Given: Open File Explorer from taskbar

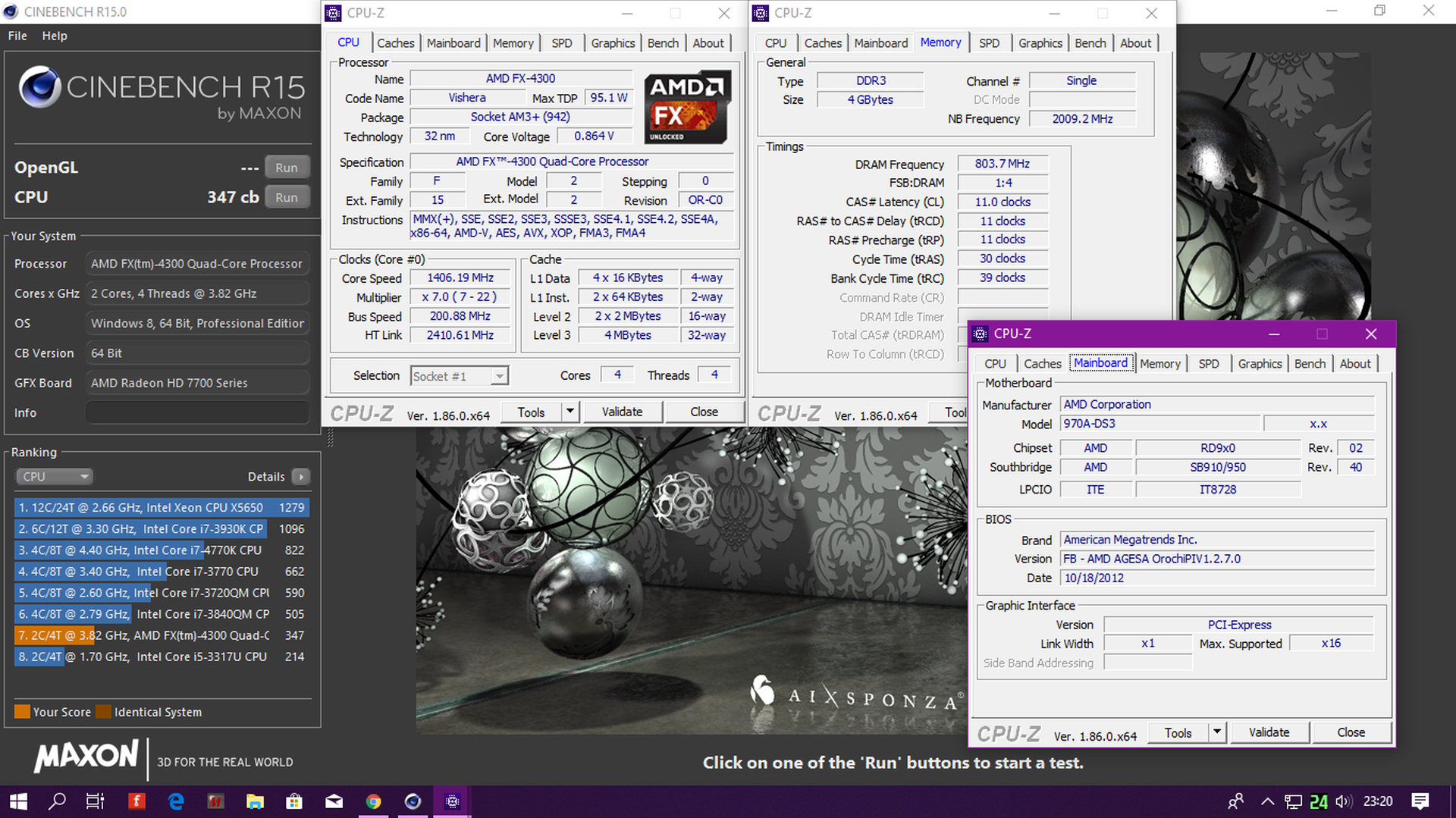Looking at the screenshot, I should [255, 801].
